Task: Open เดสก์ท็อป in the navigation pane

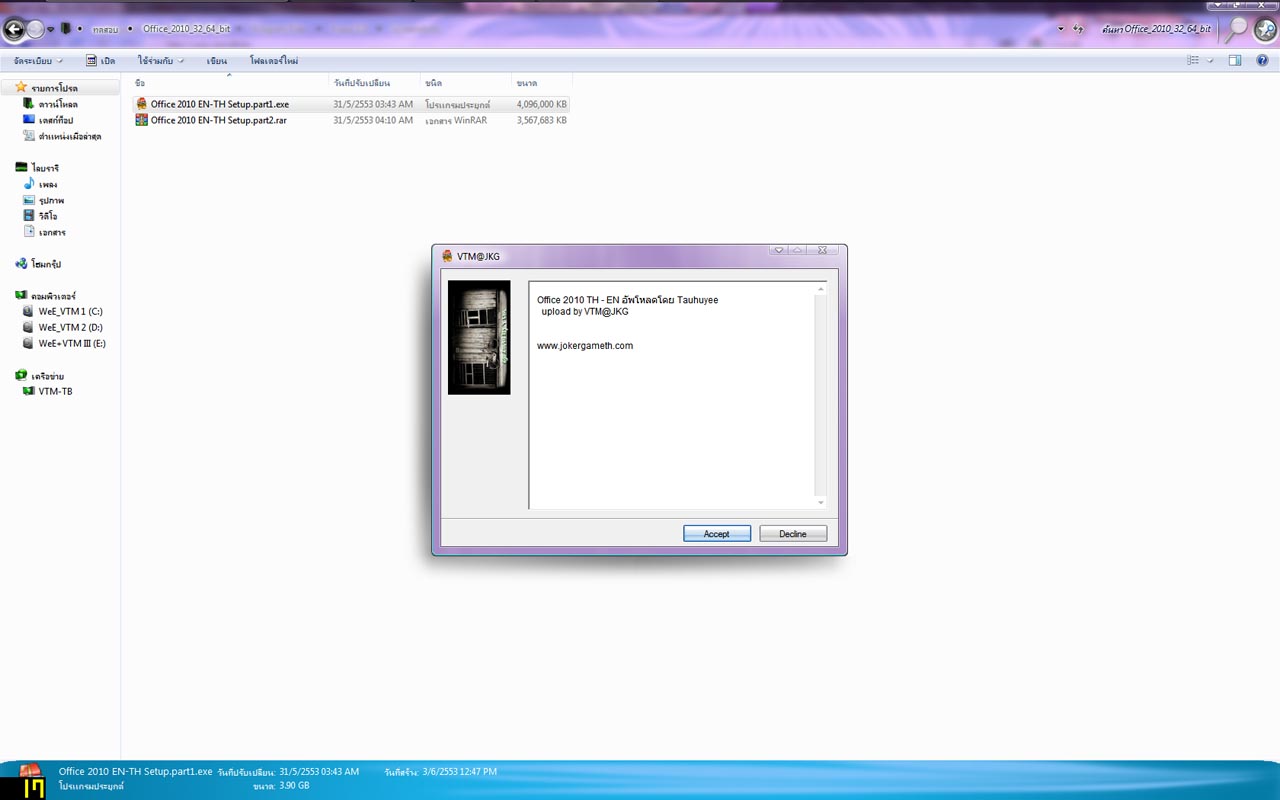Action: click(x=56, y=120)
